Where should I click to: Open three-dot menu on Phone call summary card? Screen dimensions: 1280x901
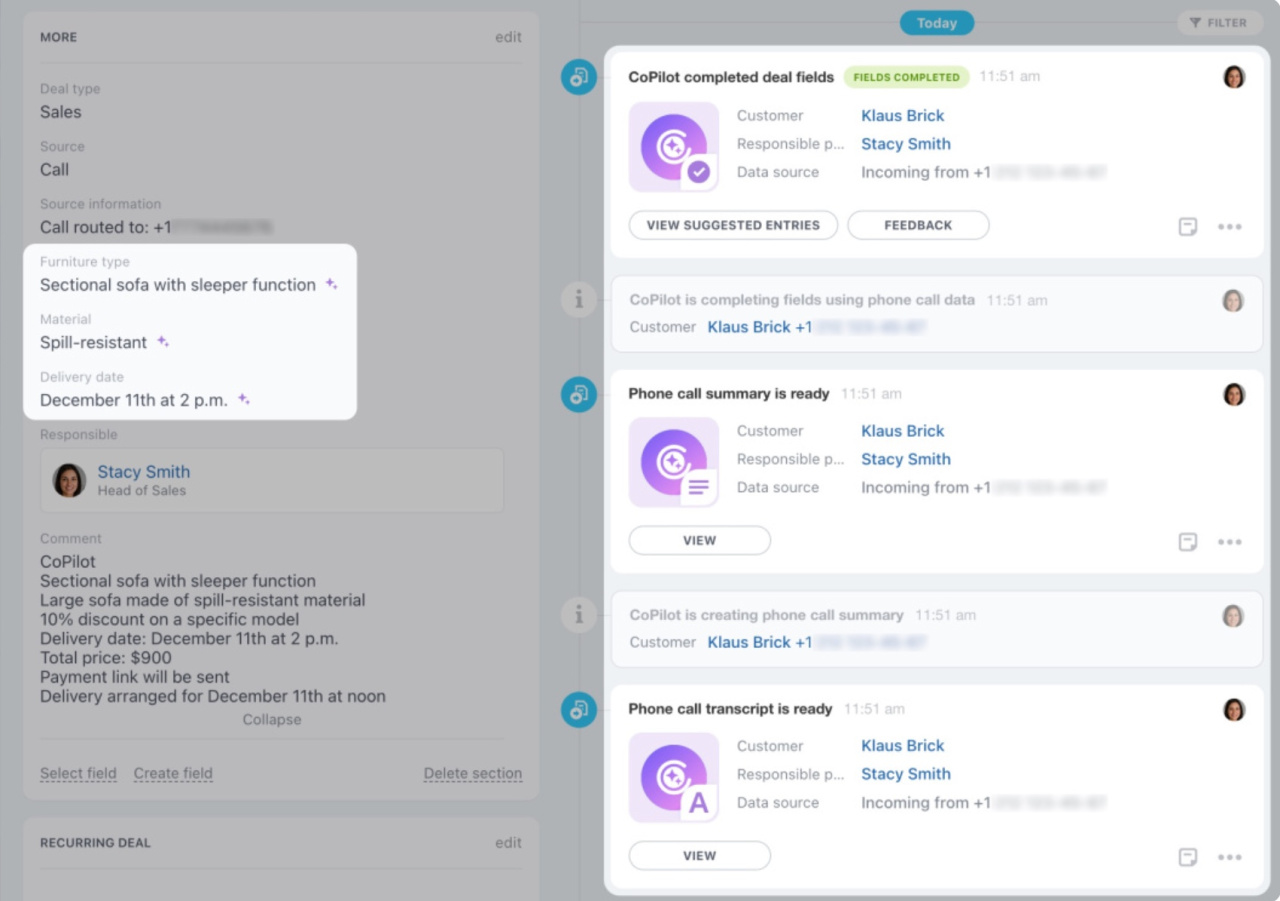coord(1229,542)
